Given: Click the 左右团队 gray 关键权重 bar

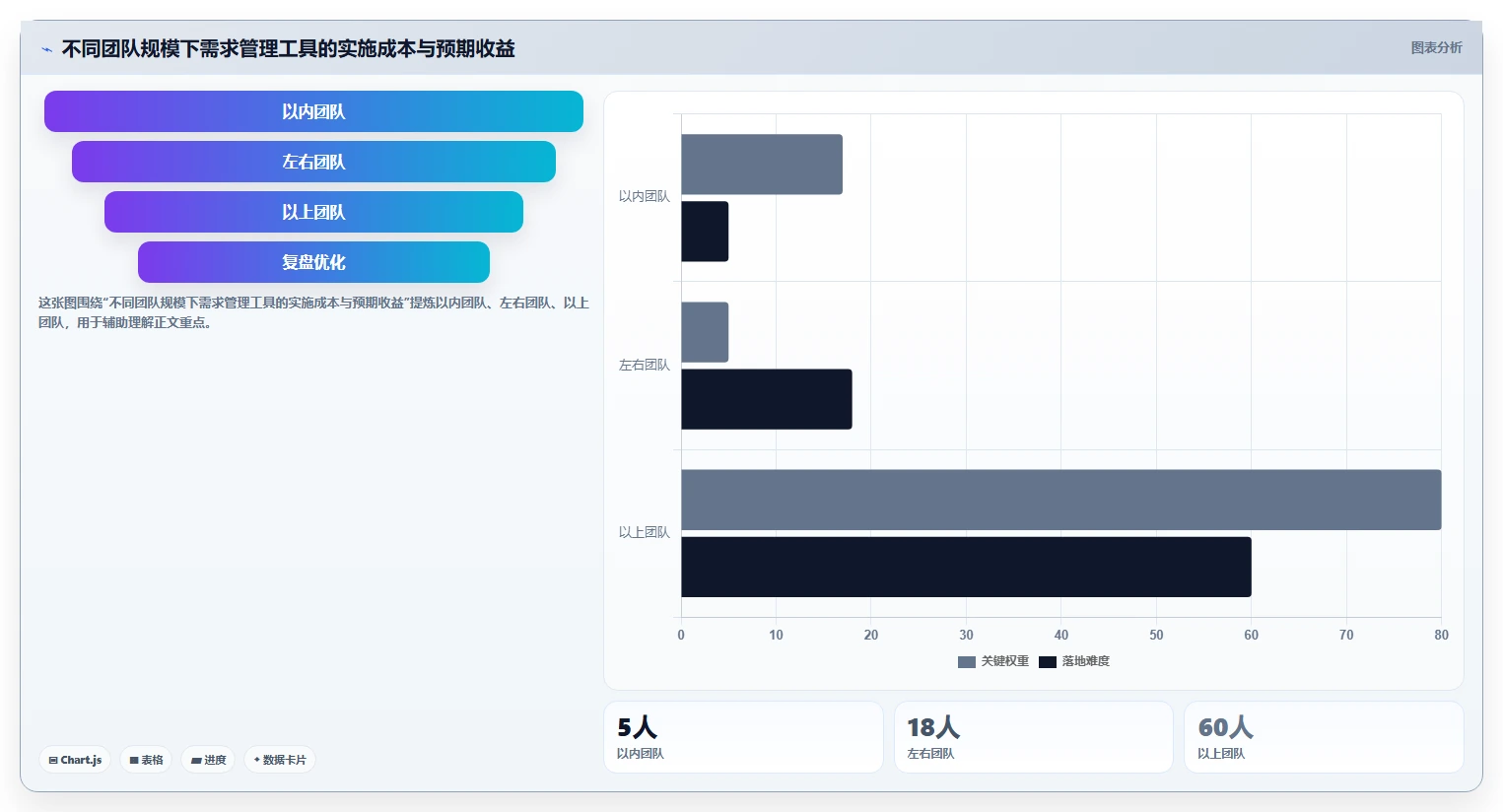Looking at the screenshot, I should click(x=705, y=332).
